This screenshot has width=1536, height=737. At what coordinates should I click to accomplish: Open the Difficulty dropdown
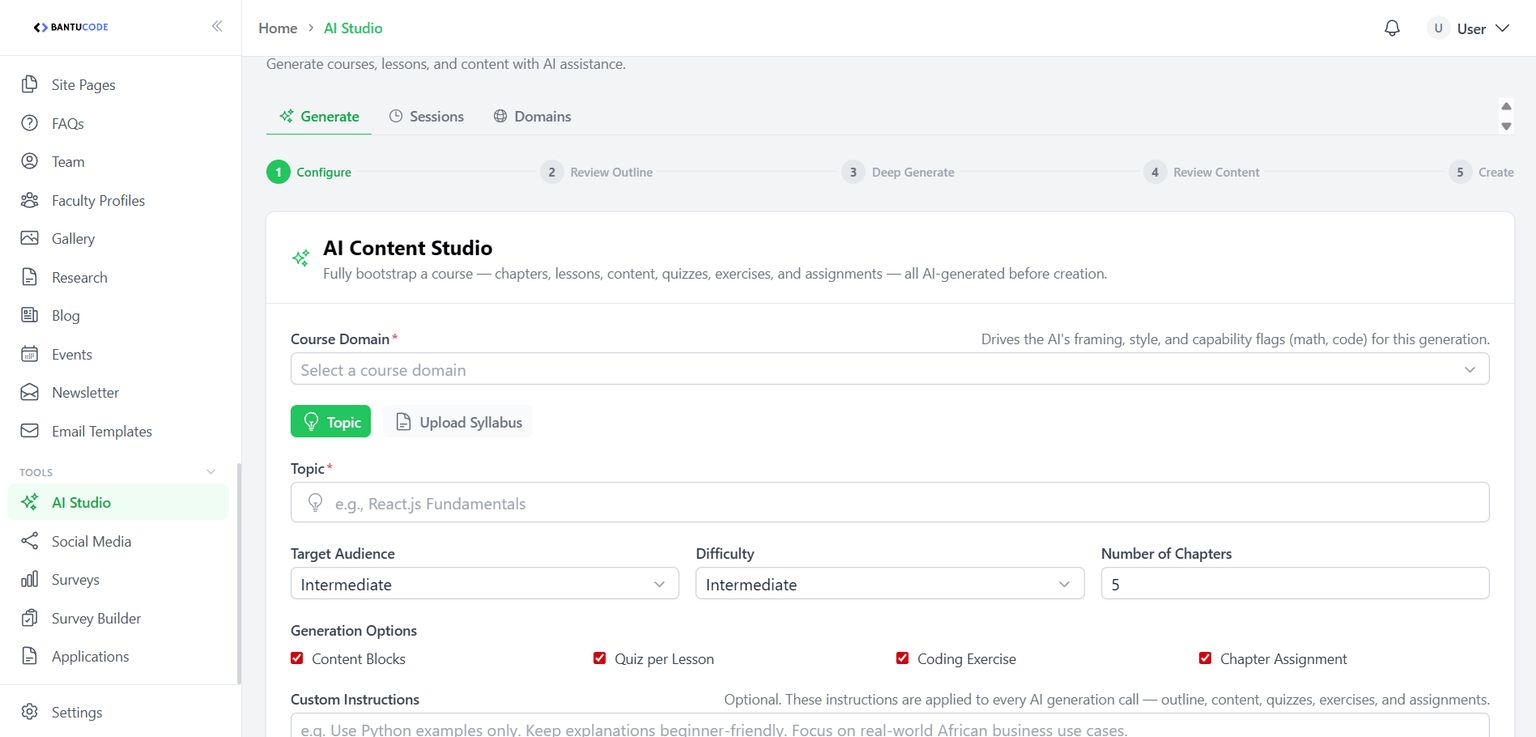point(890,584)
